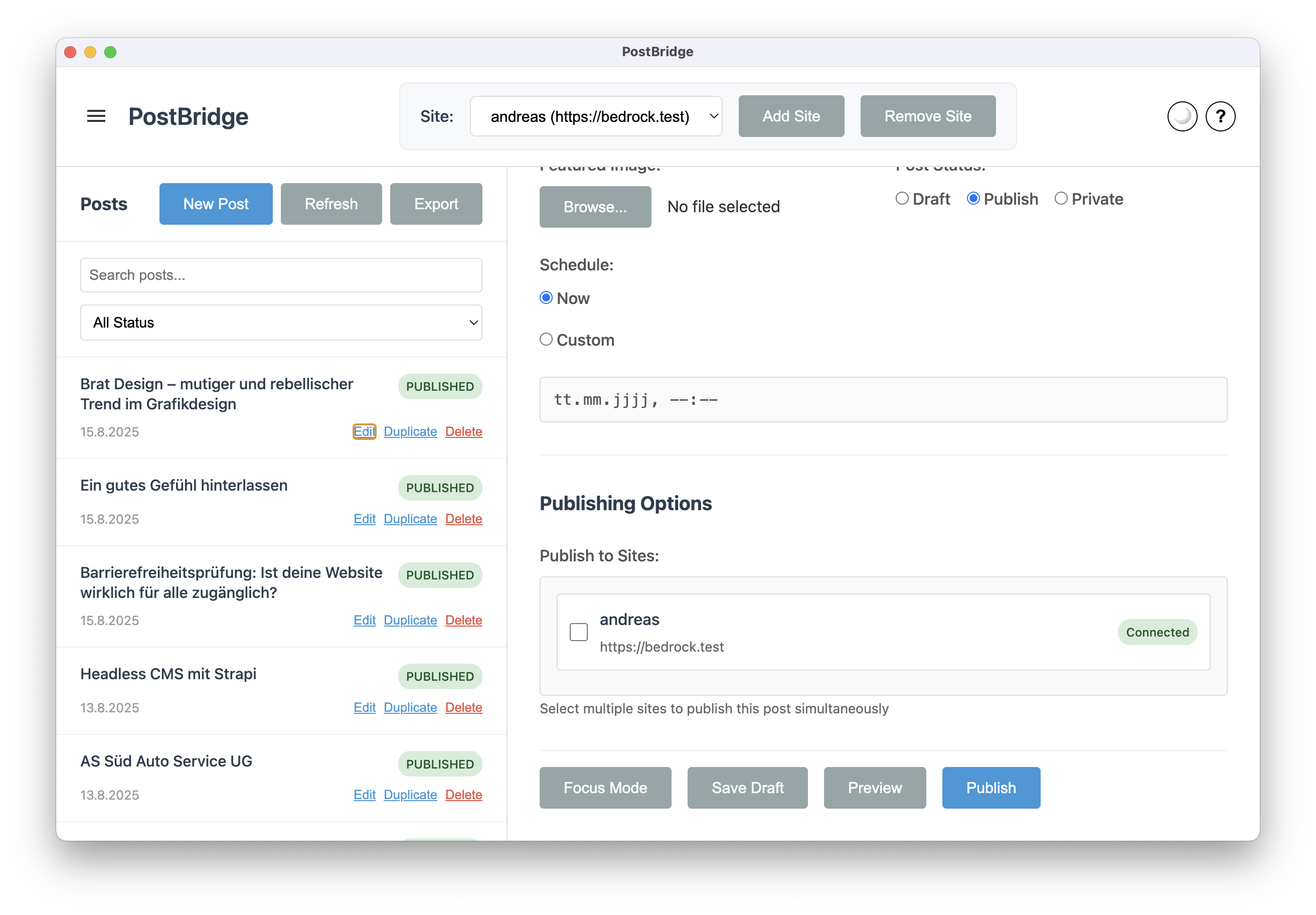Select the Draft post status

tap(902, 198)
